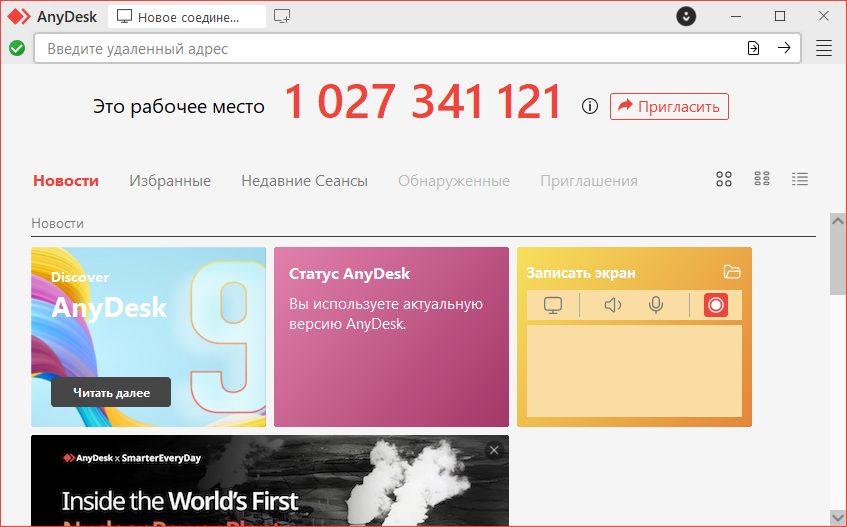Viewport: 847px width, 527px height.
Task: Click the Читать далее button
Action: pos(111,393)
